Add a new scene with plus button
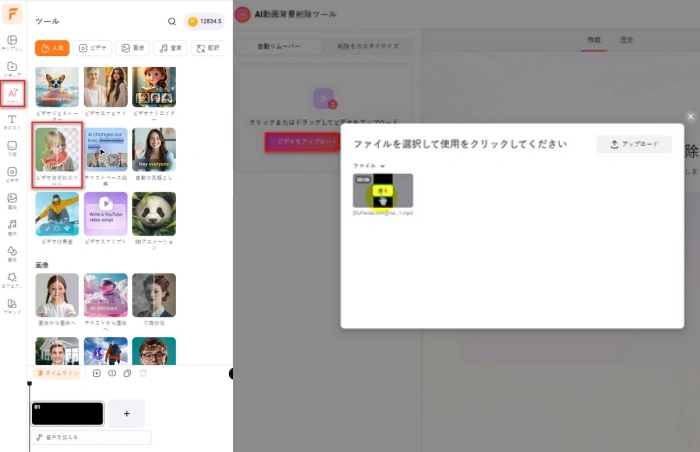 tap(126, 414)
